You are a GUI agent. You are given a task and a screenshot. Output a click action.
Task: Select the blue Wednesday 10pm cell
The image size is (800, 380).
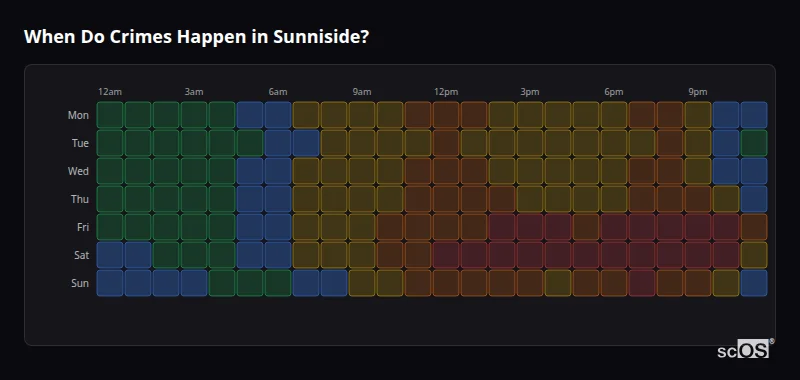pos(726,171)
